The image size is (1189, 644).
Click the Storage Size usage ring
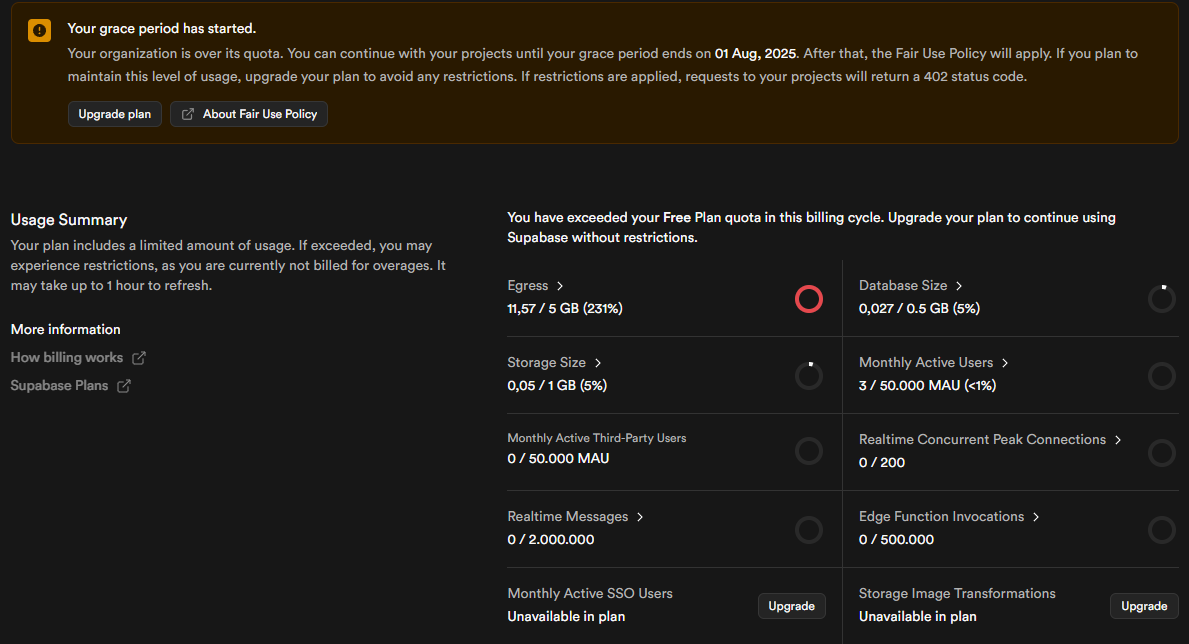pyautogui.click(x=808, y=375)
